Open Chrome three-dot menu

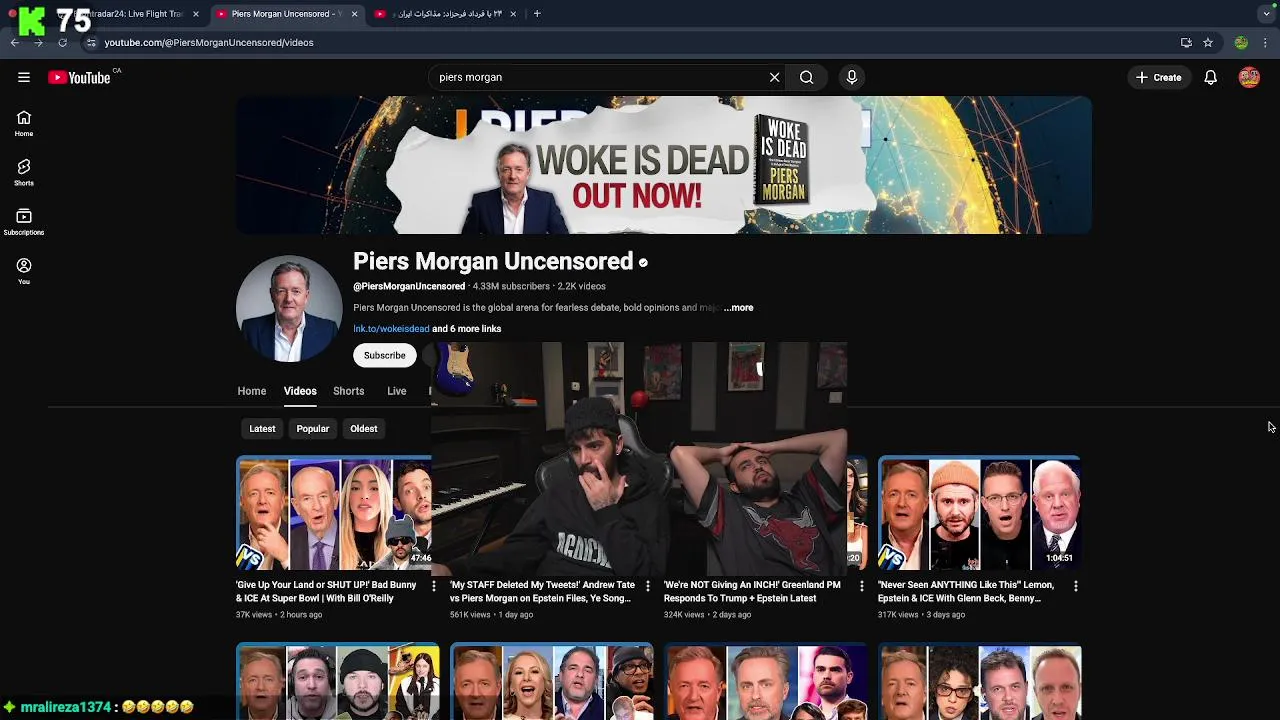(1265, 42)
